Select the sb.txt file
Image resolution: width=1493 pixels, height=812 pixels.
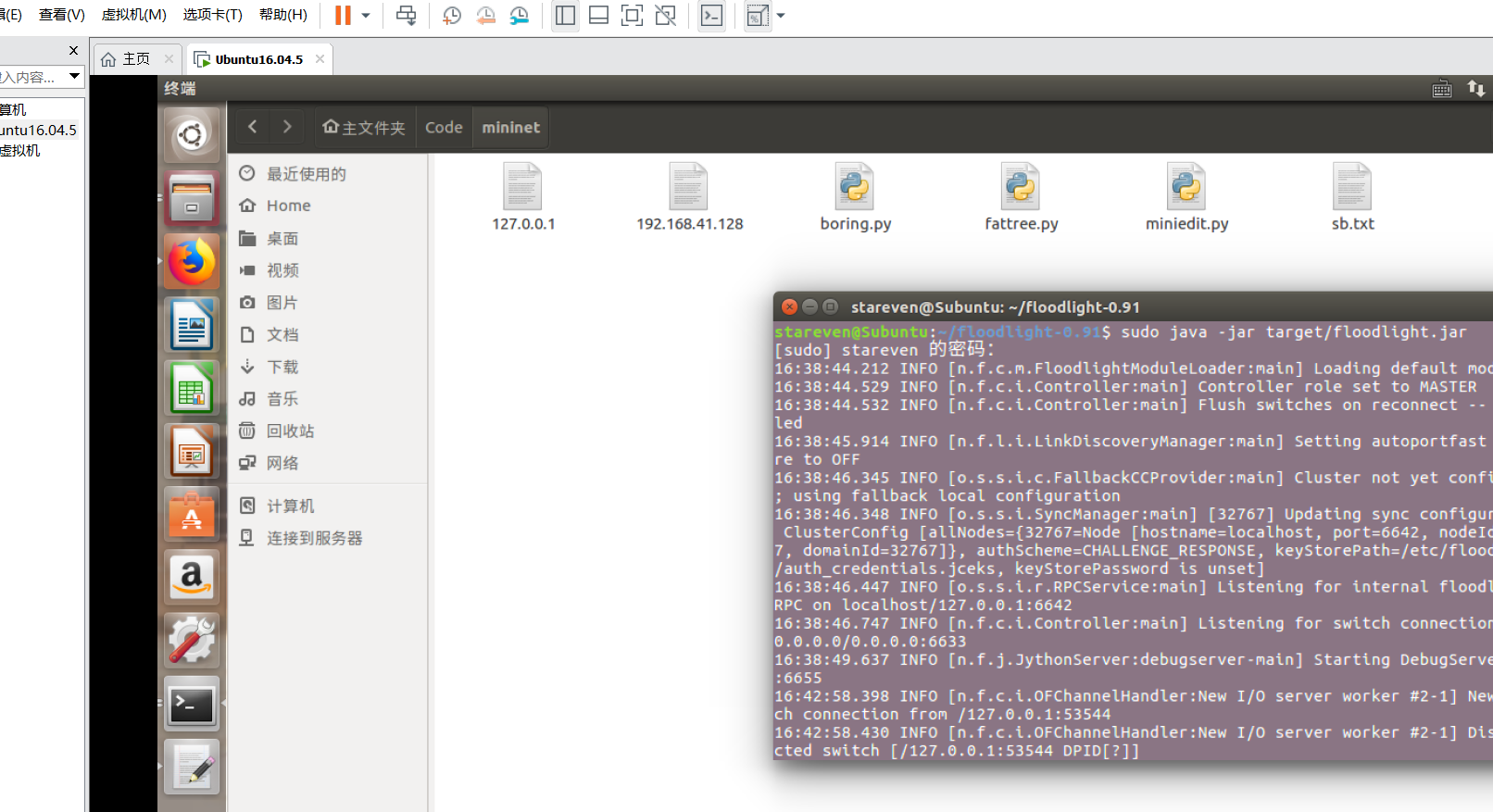click(x=1352, y=197)
